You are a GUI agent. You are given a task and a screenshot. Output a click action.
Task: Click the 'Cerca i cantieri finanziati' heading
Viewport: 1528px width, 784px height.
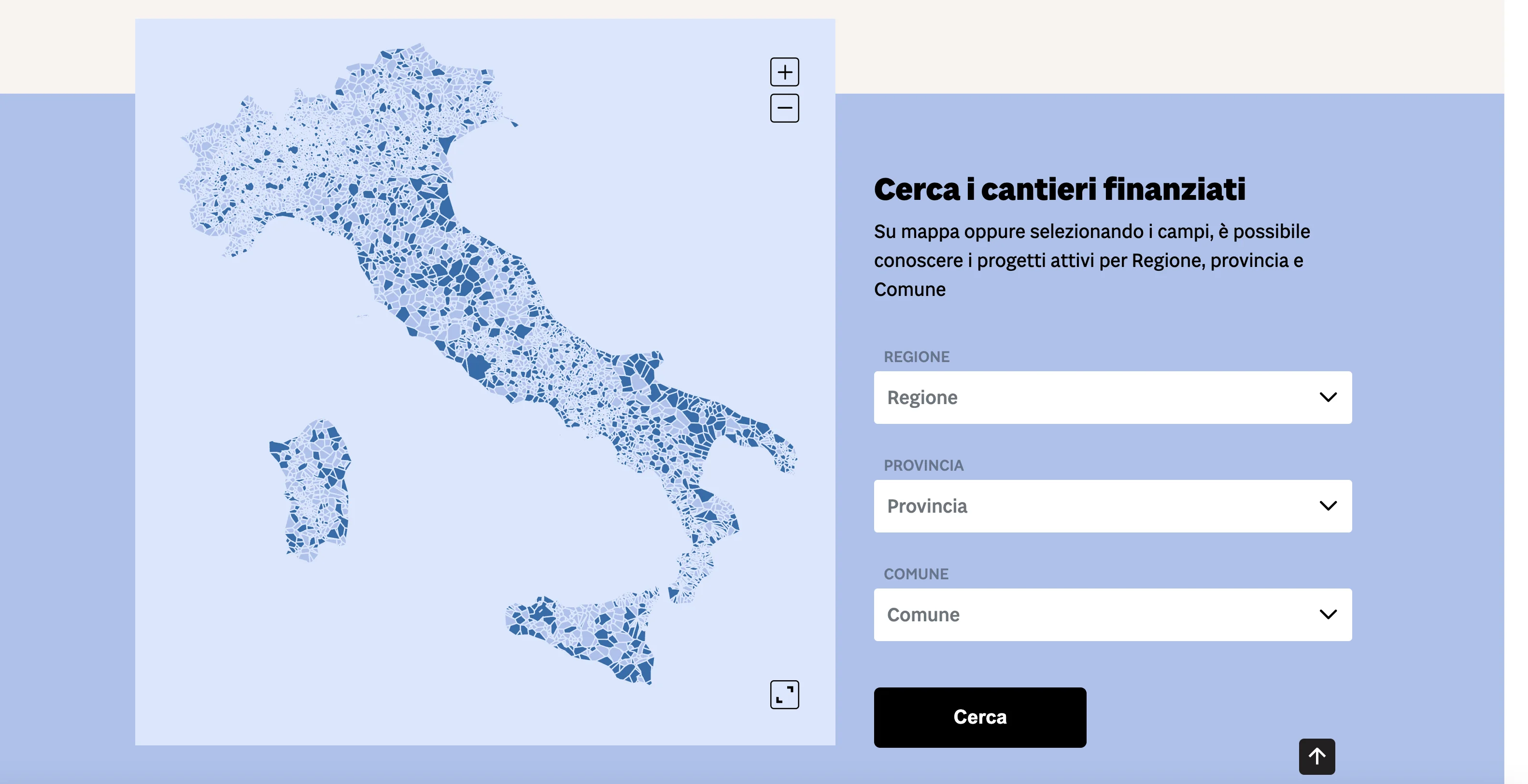(1060, 189)
